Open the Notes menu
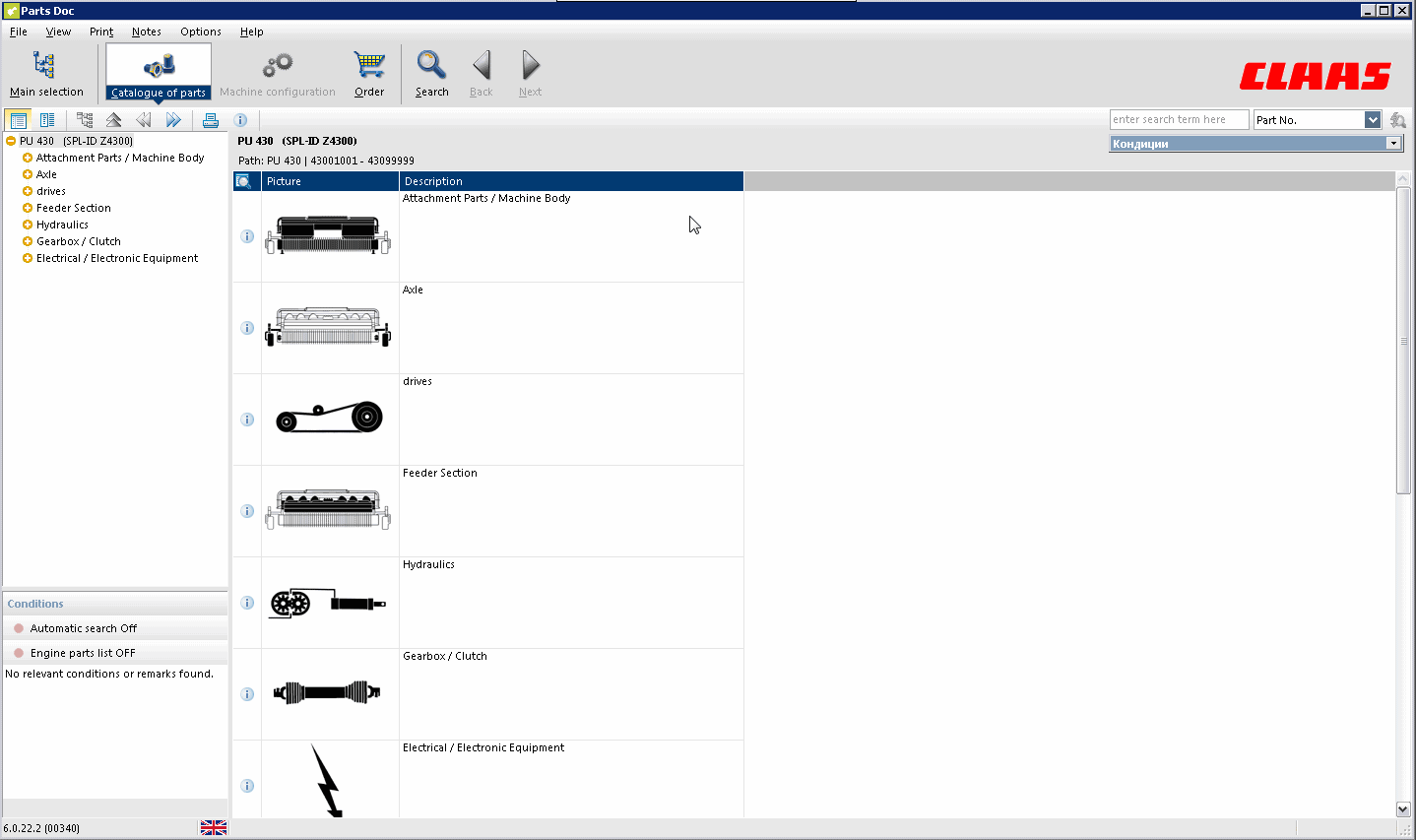This screenshot has width=1416, height=840. click(x=146, y=31)
